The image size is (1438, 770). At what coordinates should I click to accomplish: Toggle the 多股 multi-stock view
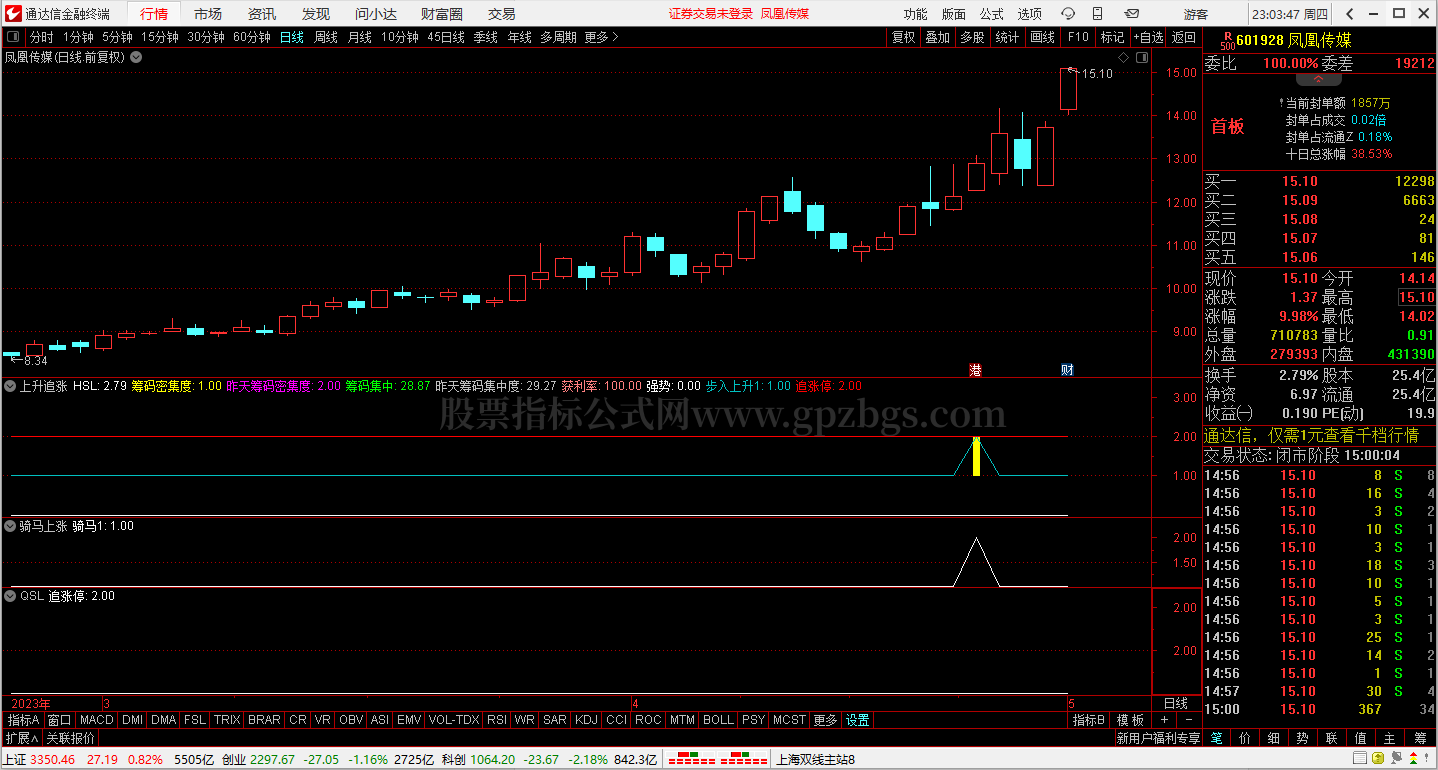pos(972,37)
